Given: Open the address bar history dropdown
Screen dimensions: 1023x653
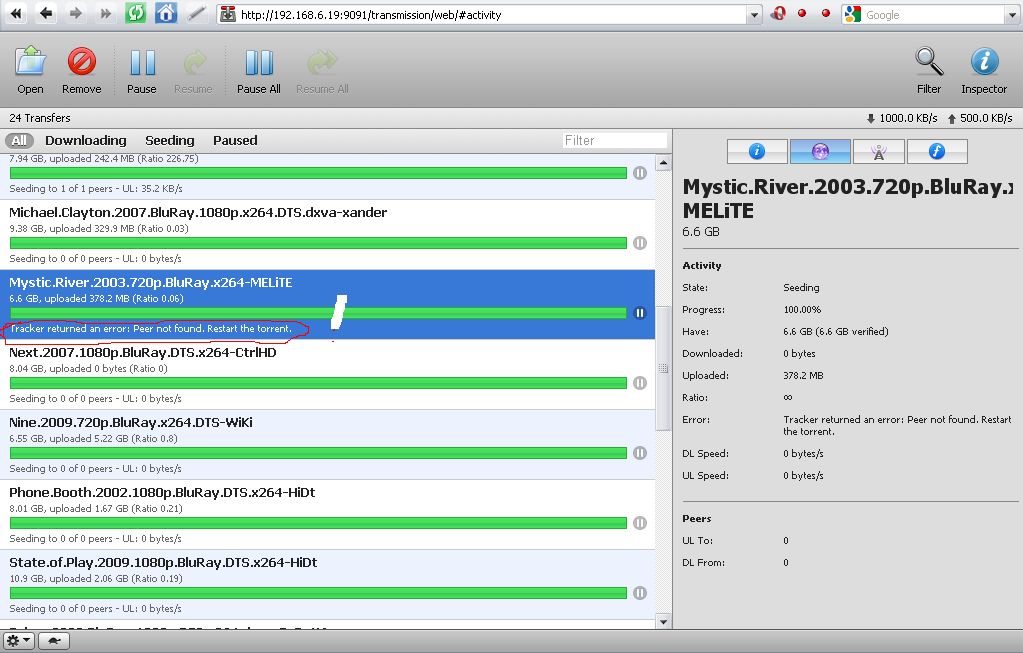Looking at the screenshot, I should click(x=754, y=14).
